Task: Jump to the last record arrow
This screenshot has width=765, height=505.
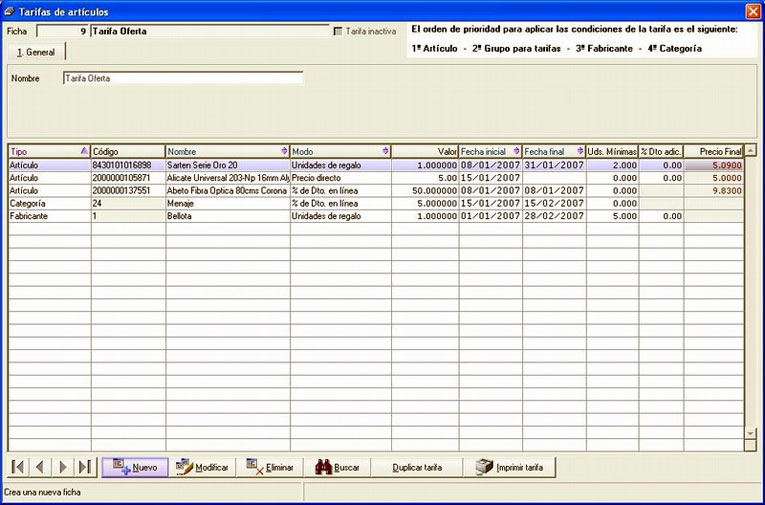Action: [85, 467]
